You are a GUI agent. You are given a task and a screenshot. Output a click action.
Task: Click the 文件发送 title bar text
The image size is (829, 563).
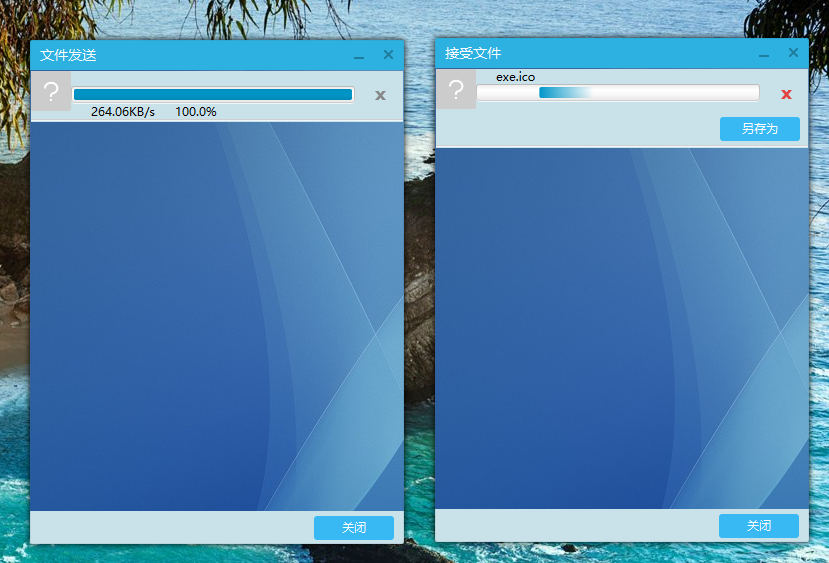[x=68, y=55]
